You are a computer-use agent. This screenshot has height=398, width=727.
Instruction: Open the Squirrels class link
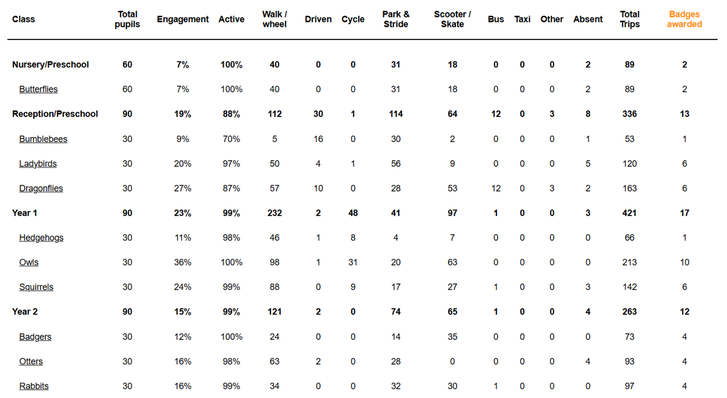coord(36,287)
